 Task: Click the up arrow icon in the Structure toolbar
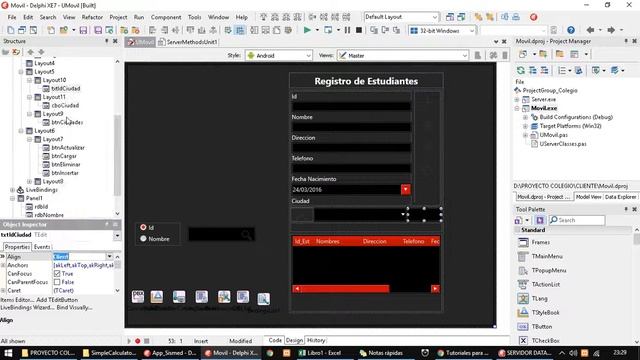(x=30, y=52)
